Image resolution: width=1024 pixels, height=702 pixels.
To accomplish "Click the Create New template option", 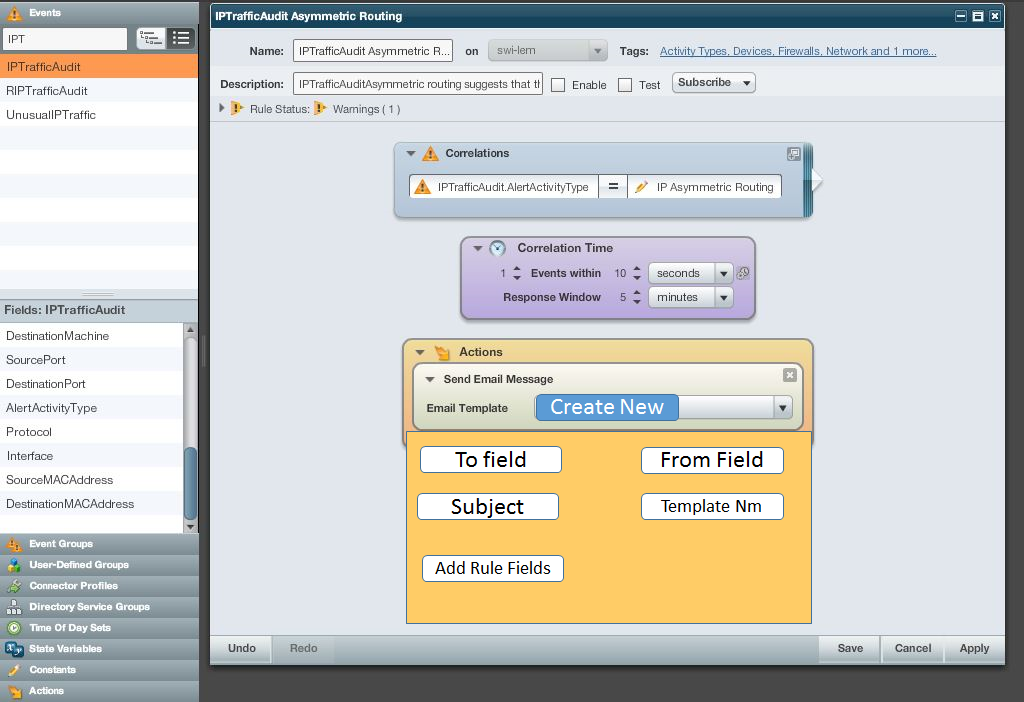I will click(x=607, y=407).
